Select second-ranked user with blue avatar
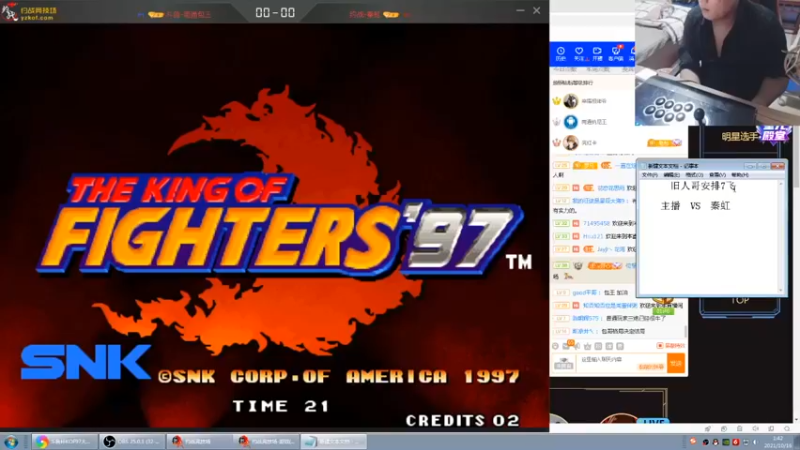The width and height of the screenshot is (800, 450). (570, 122)
